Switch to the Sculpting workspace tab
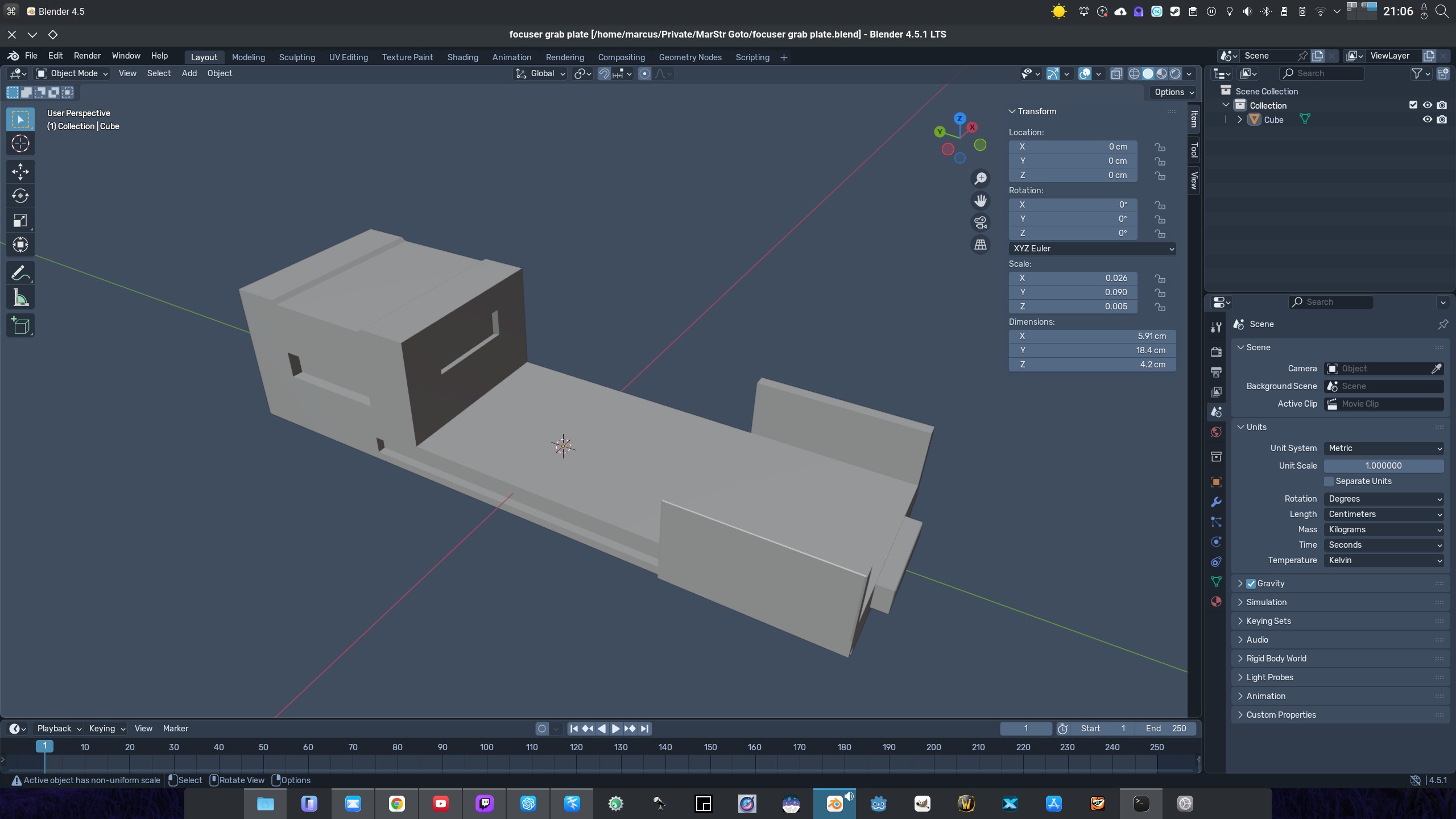The image size is (1456, 819). click(x=296, y=57)
